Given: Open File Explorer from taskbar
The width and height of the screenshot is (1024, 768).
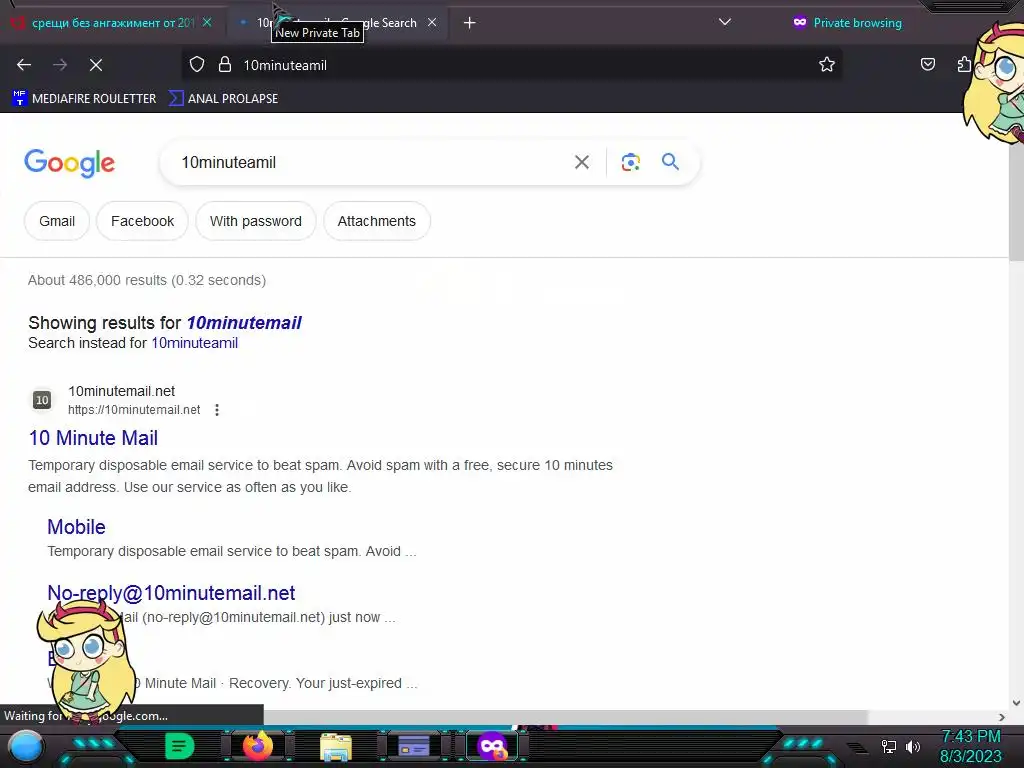Looking at the screenshot, I should click(336, 746).
